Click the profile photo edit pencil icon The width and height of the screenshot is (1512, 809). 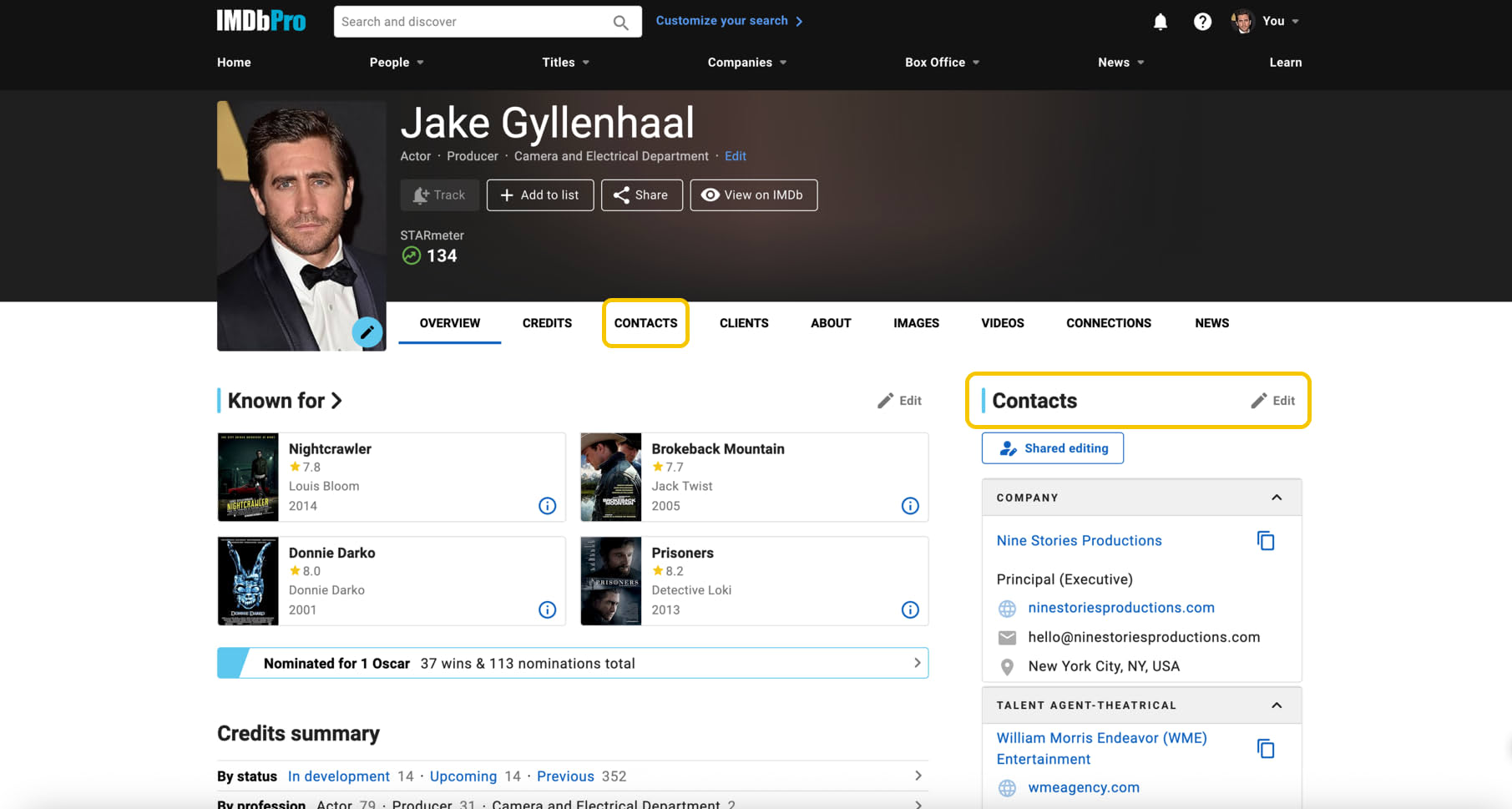point(367,332)
